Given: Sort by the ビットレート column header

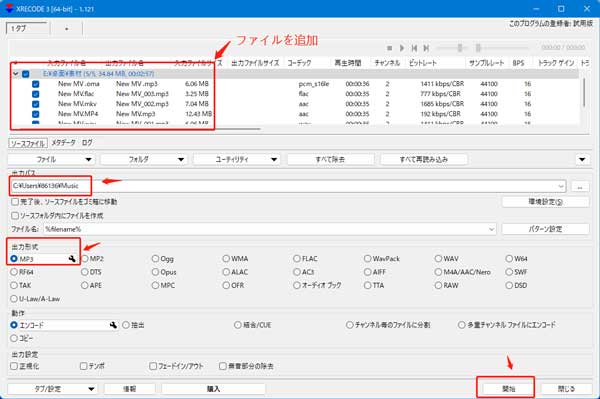Looking at the screenshot, I should (422, 63).
